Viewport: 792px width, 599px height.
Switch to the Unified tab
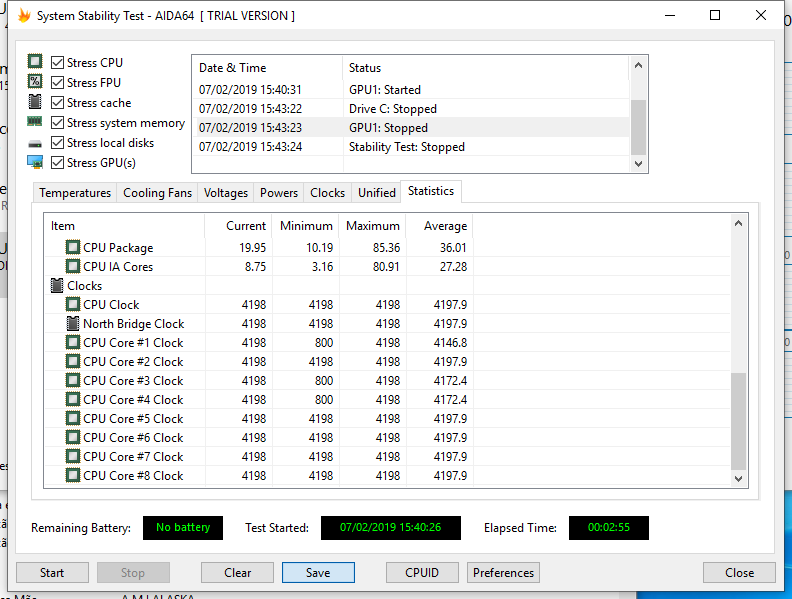click(376, 193)
